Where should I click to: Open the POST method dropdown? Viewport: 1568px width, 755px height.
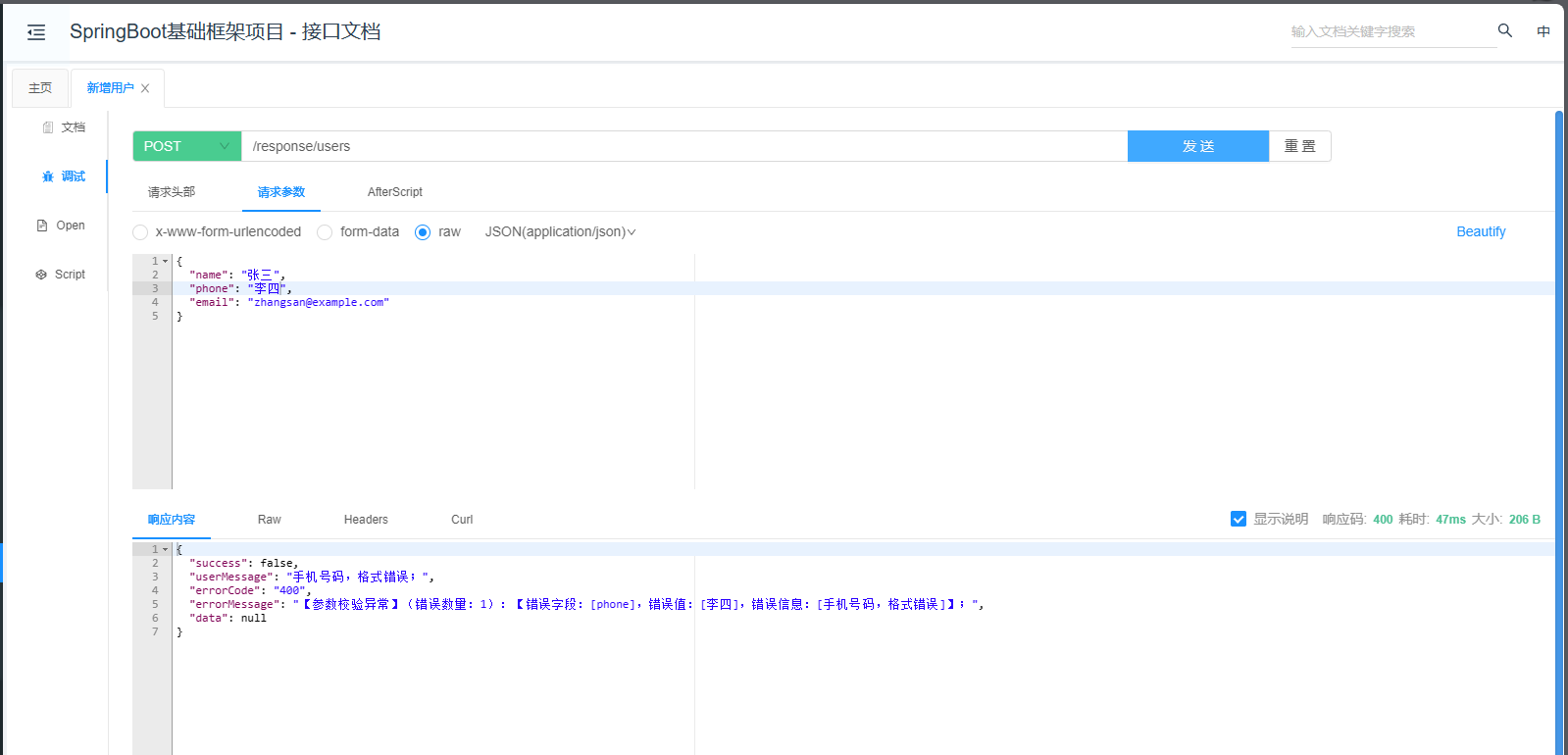tap(186, 146)
